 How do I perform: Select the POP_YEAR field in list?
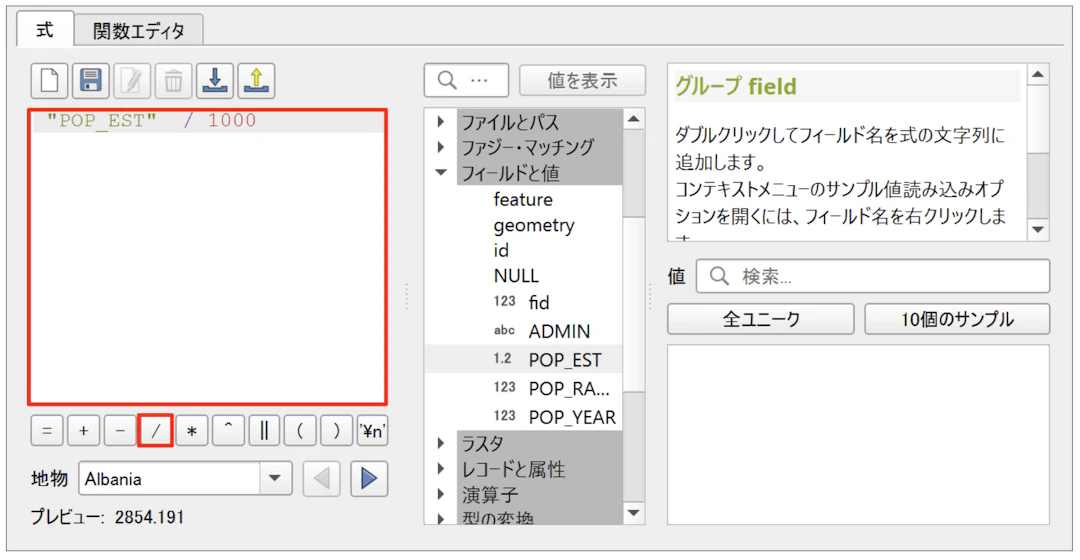click(x=572, y=416)
